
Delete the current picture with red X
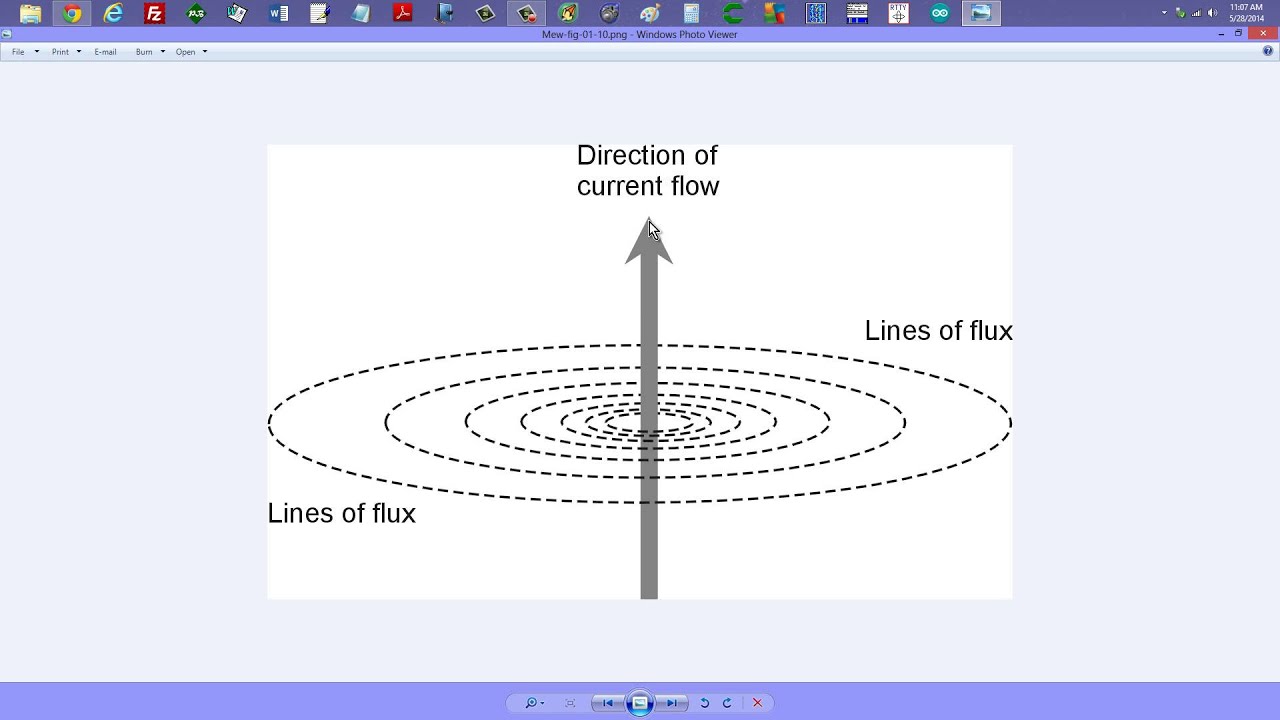pos(757,703)
